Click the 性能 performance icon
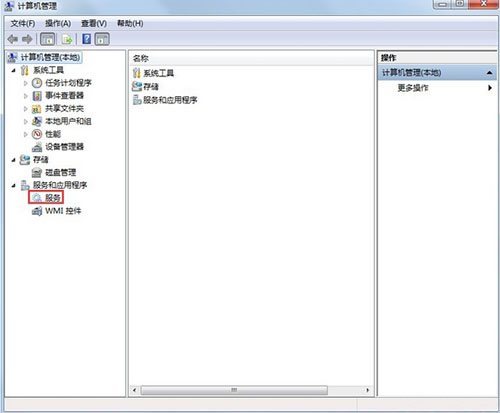Image resolution: width=500 pixels, height=413 pixels. (37, 134)
